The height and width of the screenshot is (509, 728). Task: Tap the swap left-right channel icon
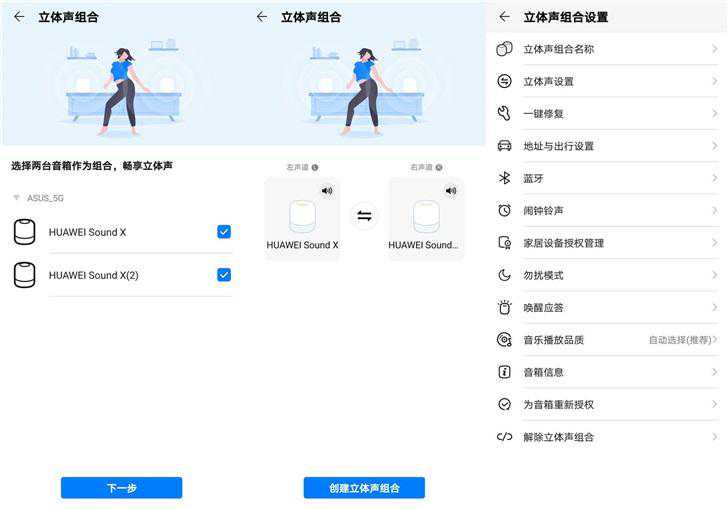(x=364, y=216)
